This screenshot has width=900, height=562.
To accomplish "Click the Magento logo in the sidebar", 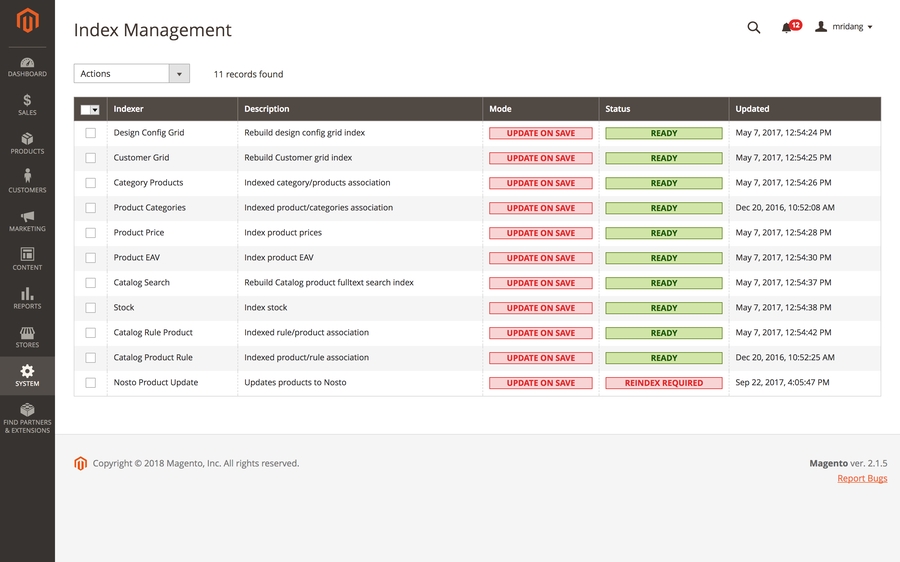I will click(27, 20).
